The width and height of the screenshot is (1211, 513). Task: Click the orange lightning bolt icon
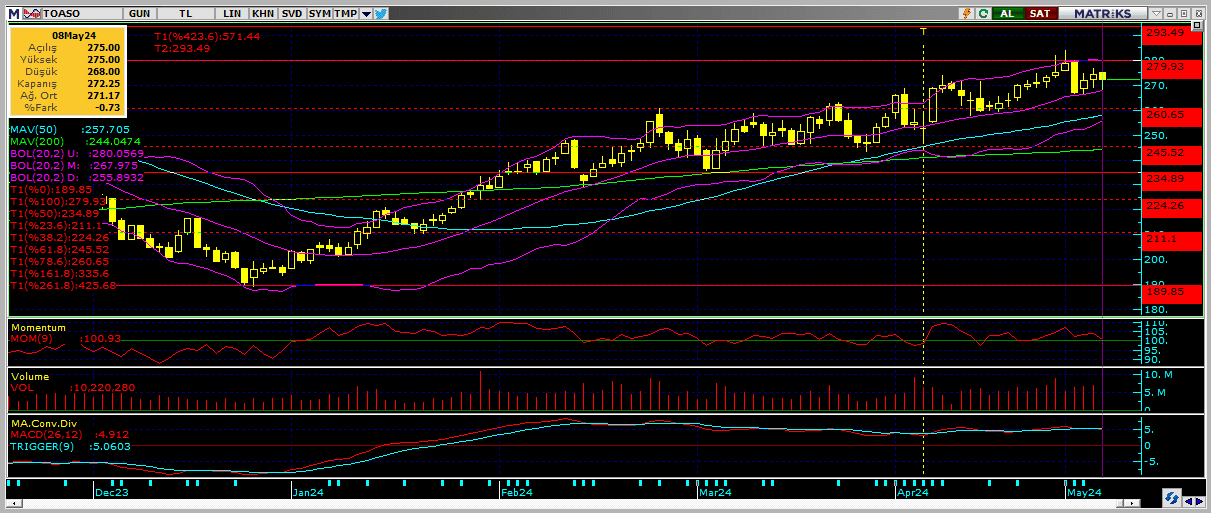(966, 13)
